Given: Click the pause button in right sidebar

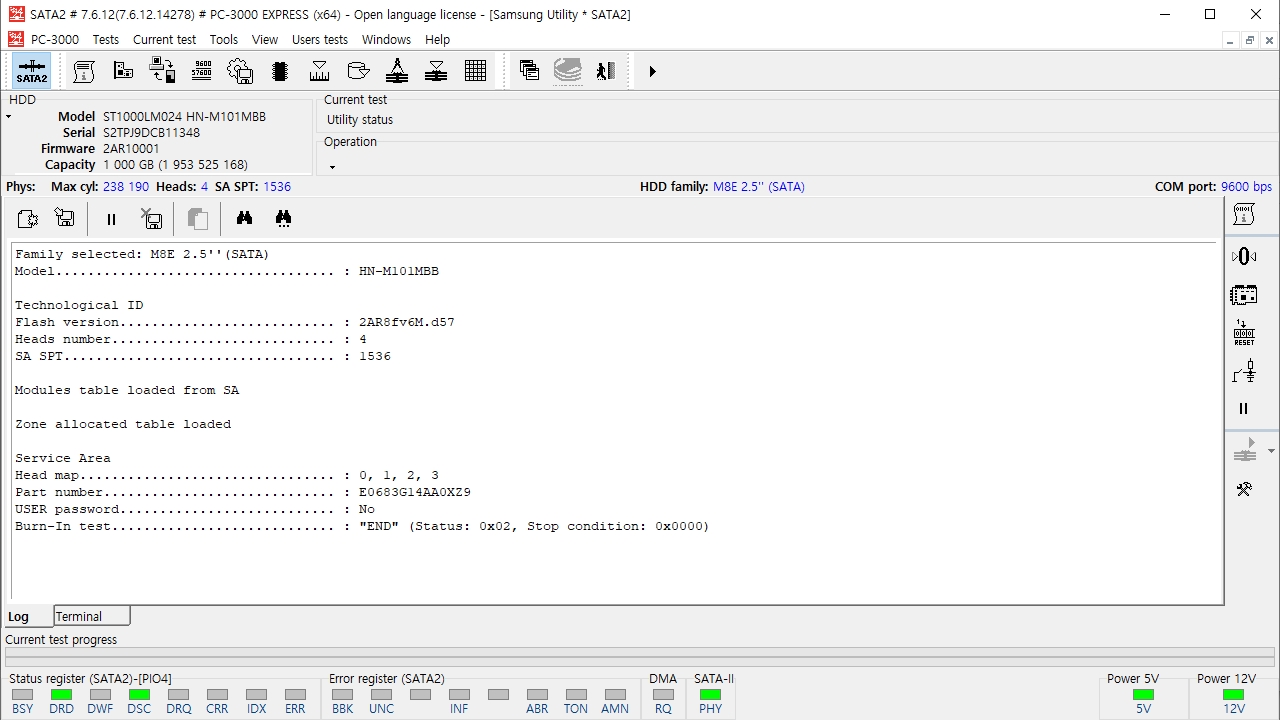Looking at the screenshot, I should (1244, 409).
